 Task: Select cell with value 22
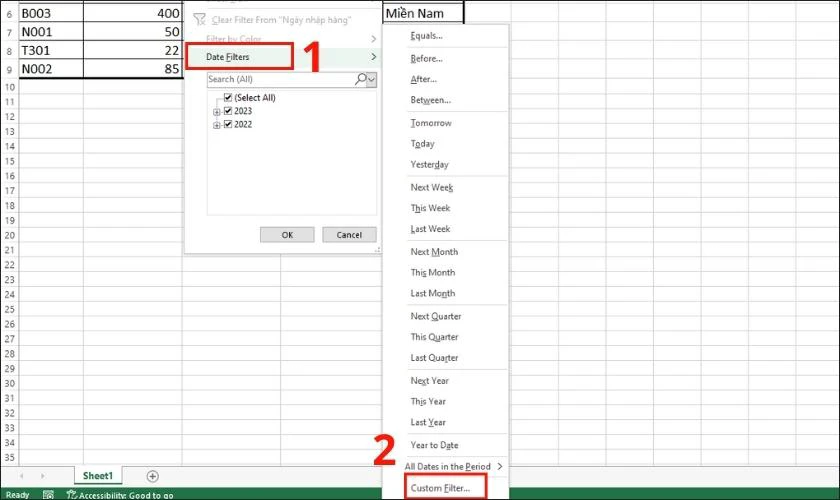pos(133,50)
